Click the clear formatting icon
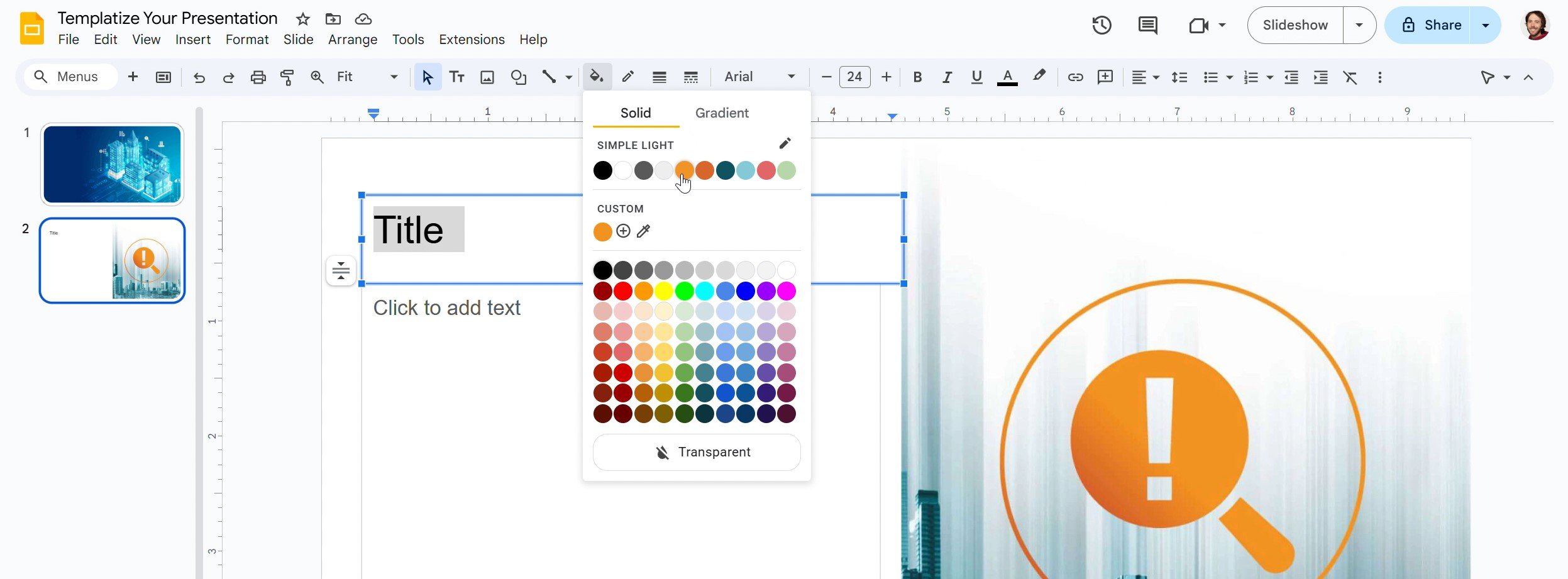1568x579 pixels. pos(1350,77)
